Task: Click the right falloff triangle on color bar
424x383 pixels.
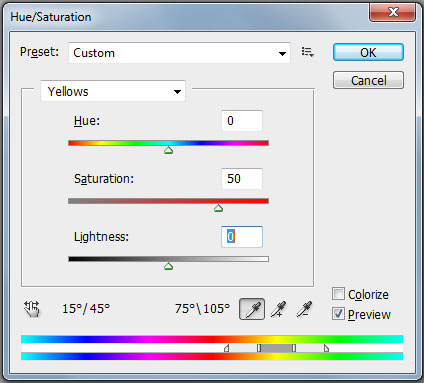Action: [x=326, y=348]
